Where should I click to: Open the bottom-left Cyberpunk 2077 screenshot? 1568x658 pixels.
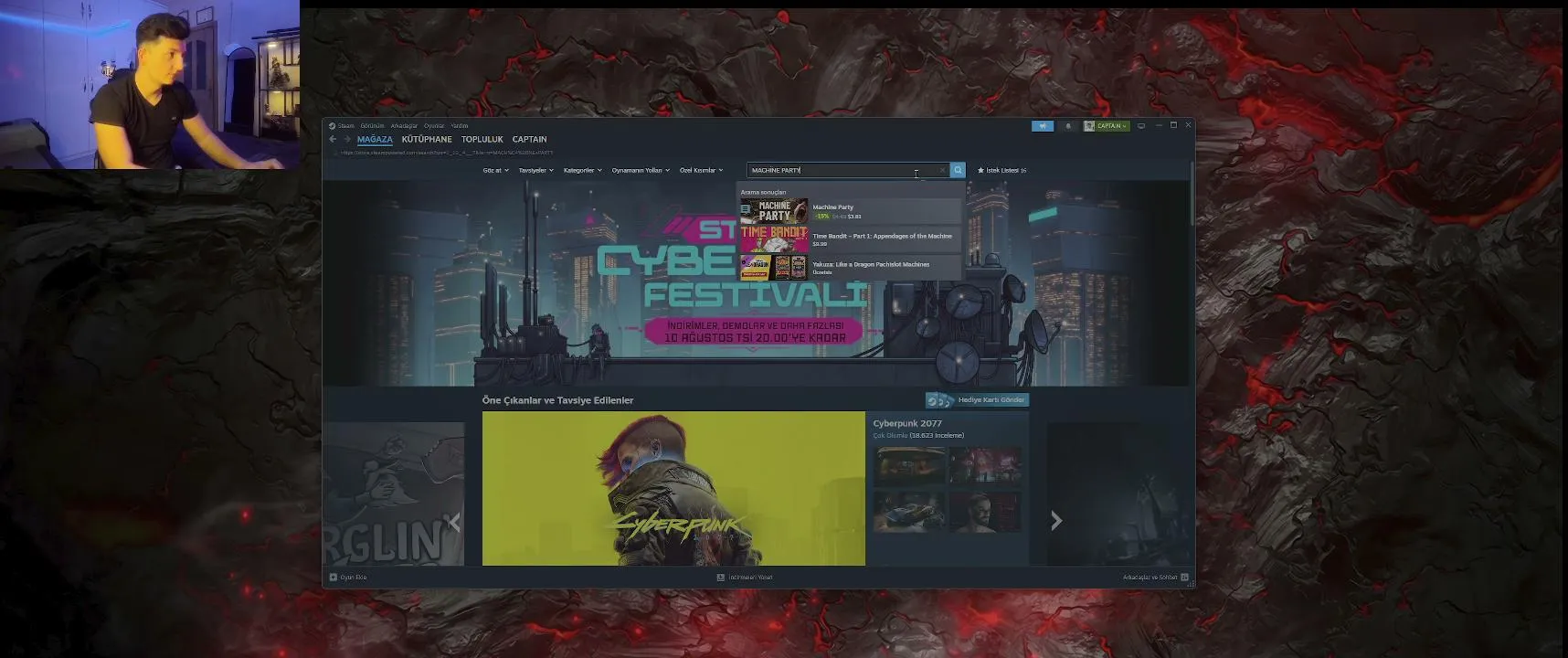tap(909, 511)
